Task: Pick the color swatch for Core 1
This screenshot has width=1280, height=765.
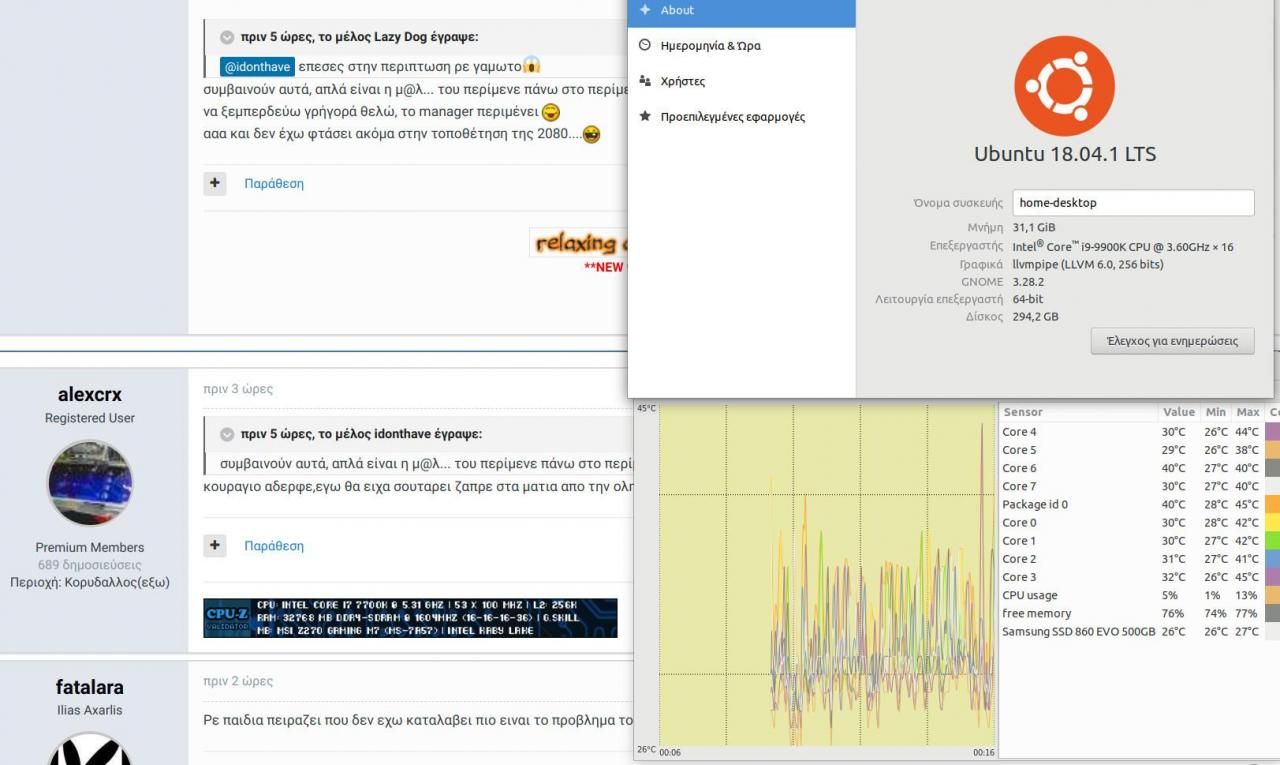Action: coord(1272,541)
